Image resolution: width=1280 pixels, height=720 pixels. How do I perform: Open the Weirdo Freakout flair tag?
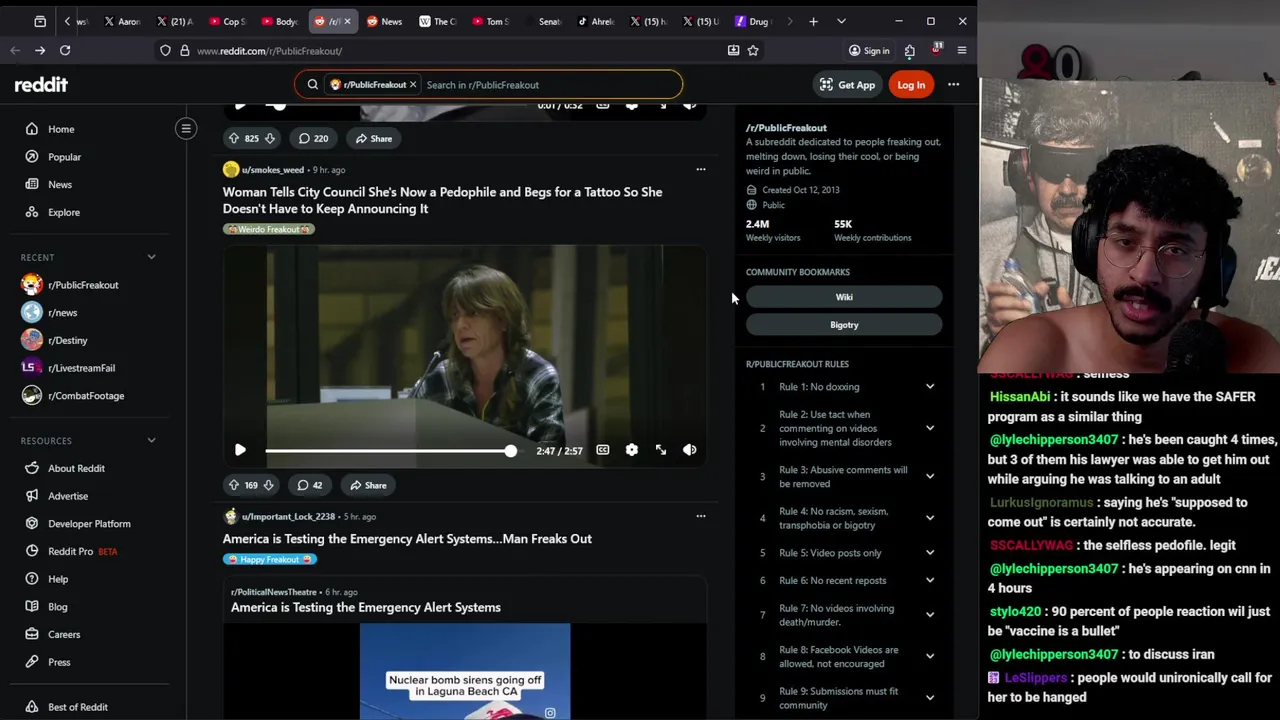[x=269, y=229]
